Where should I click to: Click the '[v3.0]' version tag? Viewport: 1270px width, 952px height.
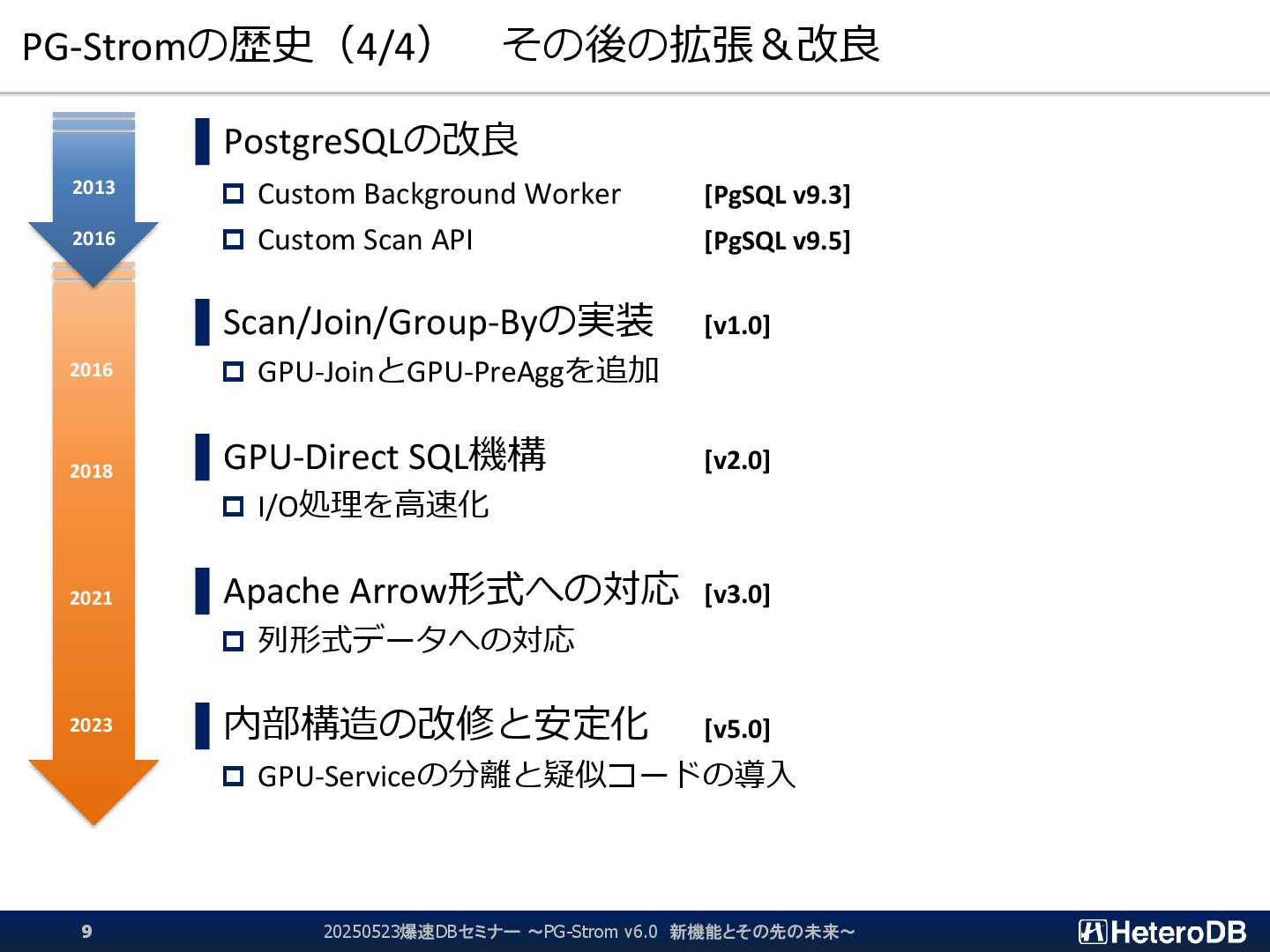pos(737,594)
